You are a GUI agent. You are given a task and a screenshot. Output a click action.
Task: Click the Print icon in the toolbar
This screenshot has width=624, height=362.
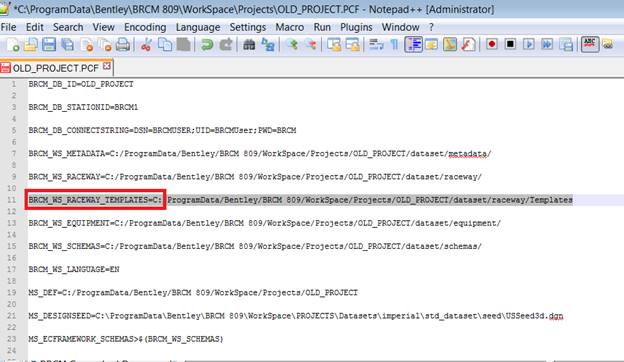[x=123, y=45]
